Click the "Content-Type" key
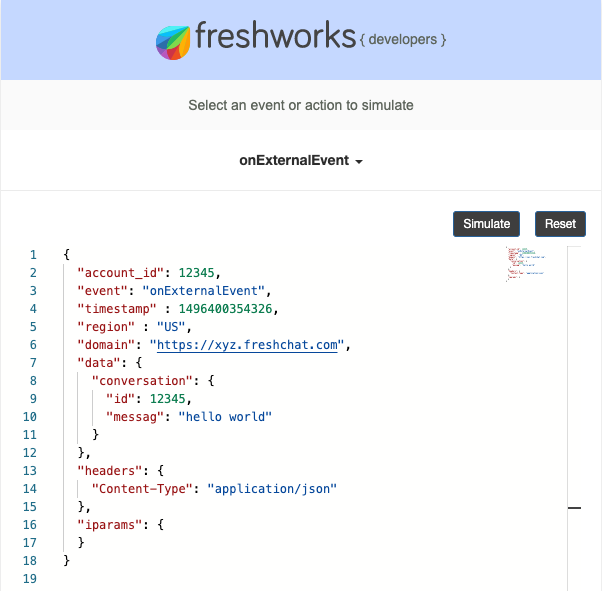 click(142, 489)
